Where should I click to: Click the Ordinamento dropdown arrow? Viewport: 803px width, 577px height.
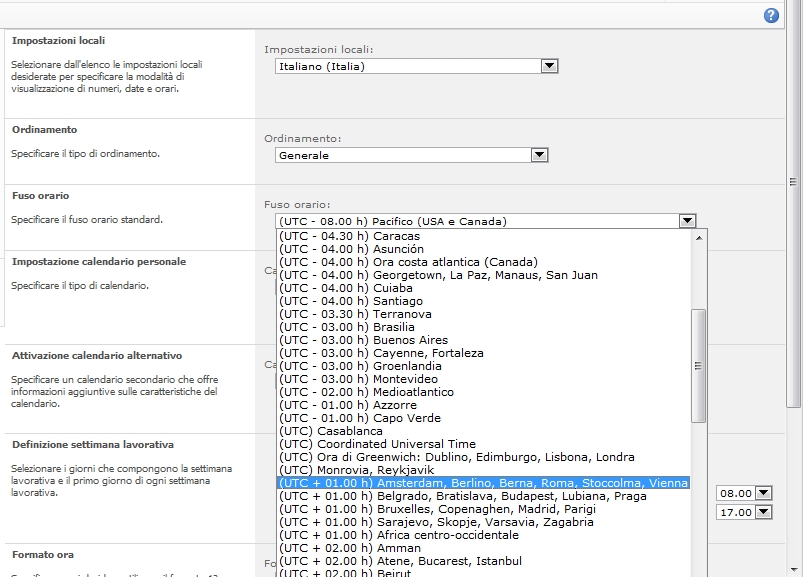(538, 154)
